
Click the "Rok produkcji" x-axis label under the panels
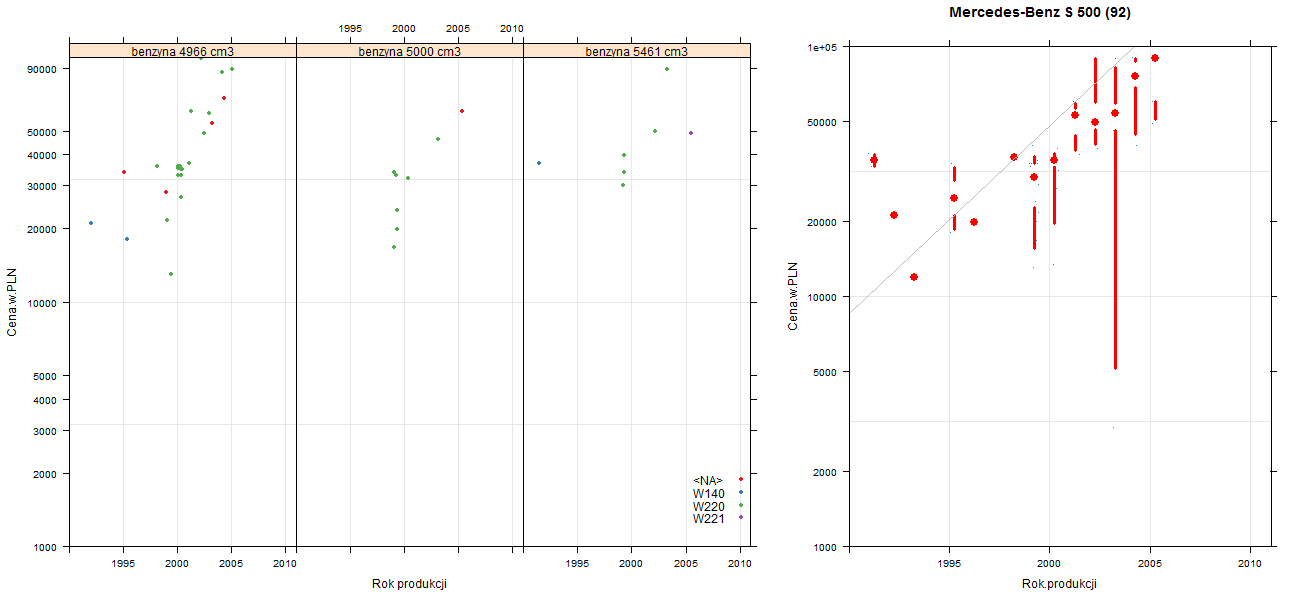(409, 584)
